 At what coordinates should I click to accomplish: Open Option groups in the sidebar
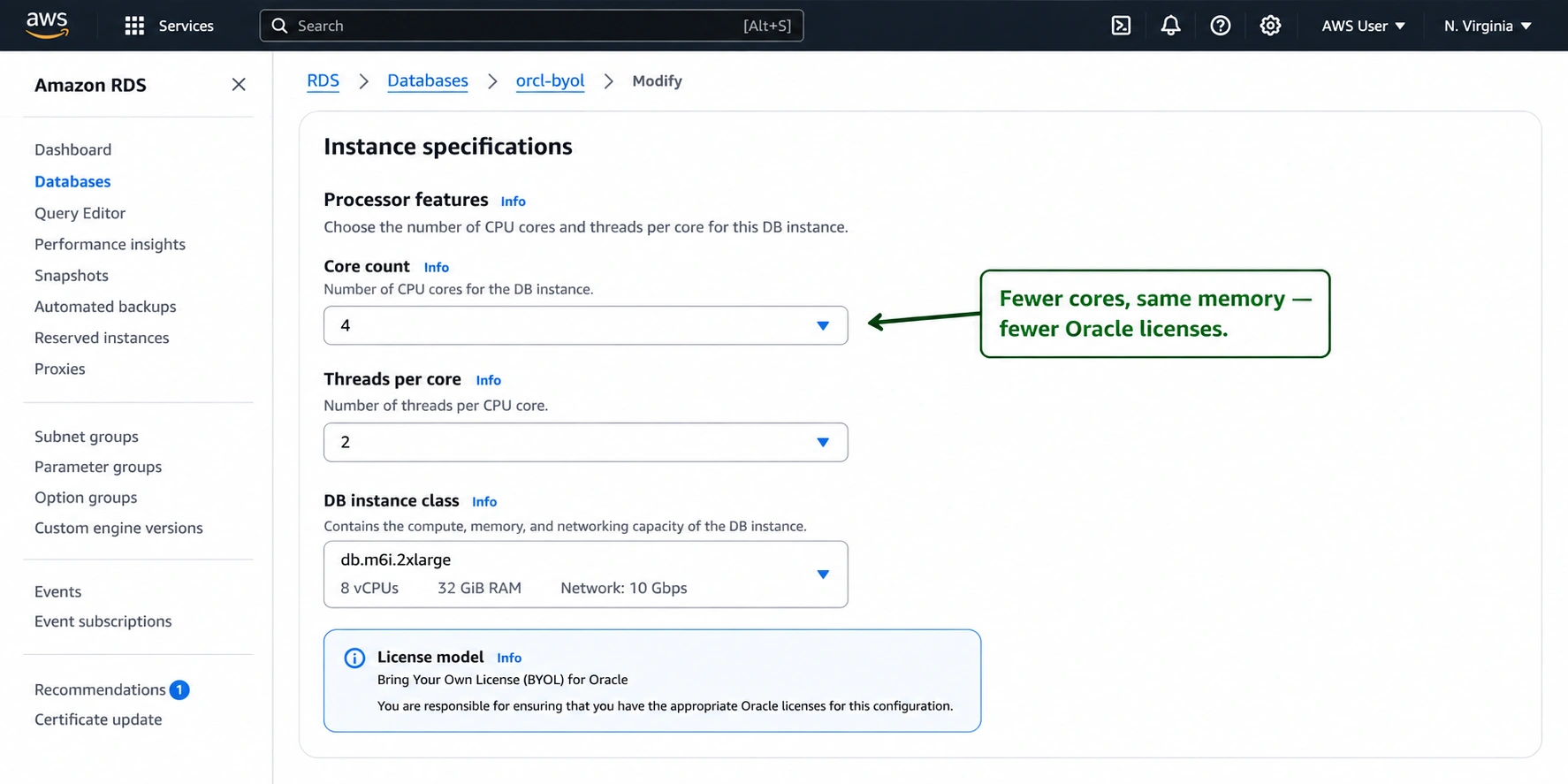point(86,498)
